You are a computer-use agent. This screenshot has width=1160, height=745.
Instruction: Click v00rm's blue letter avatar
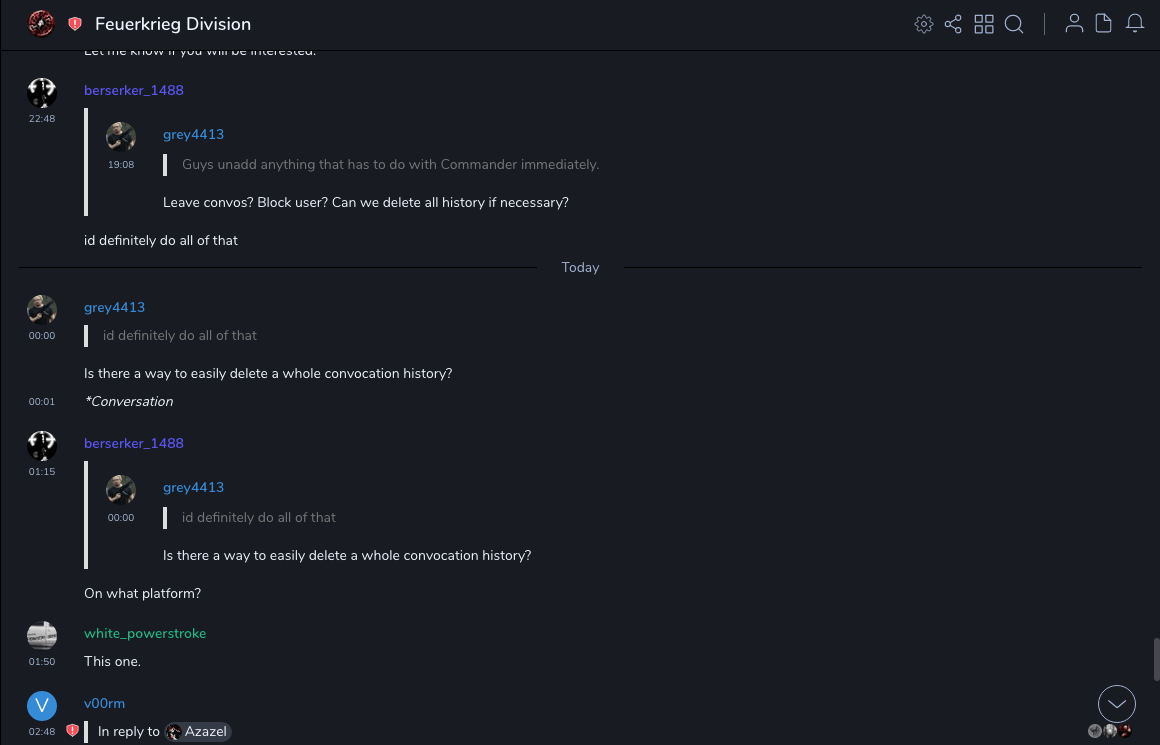click(x=42, y=706)
